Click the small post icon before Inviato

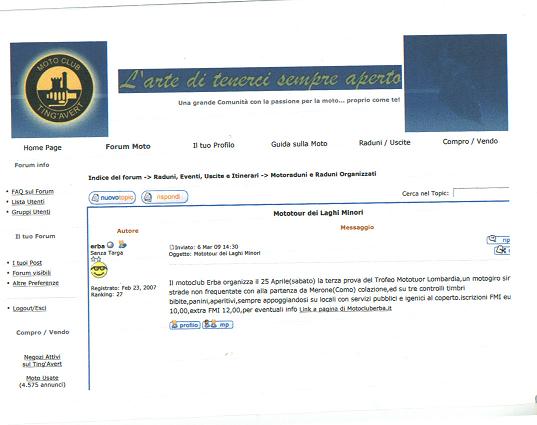click(172, 247)
